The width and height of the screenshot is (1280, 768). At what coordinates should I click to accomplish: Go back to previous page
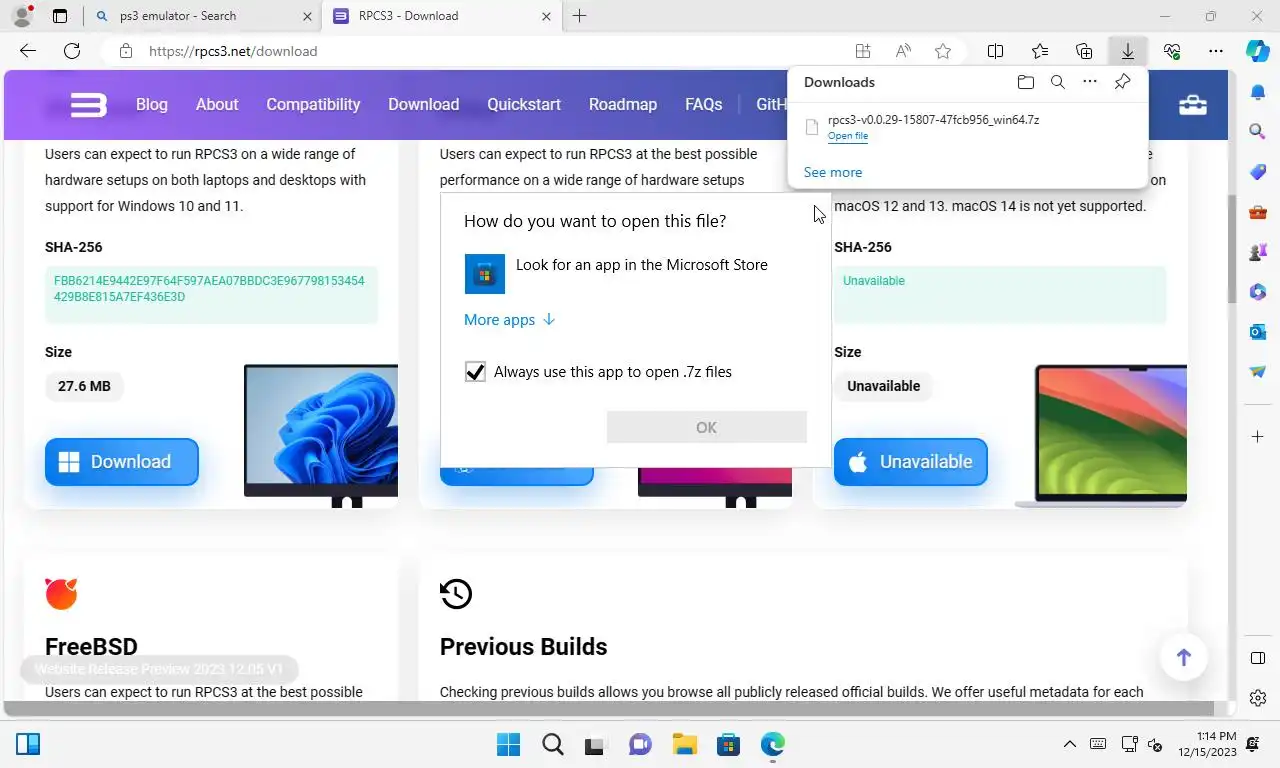(28, 51)
